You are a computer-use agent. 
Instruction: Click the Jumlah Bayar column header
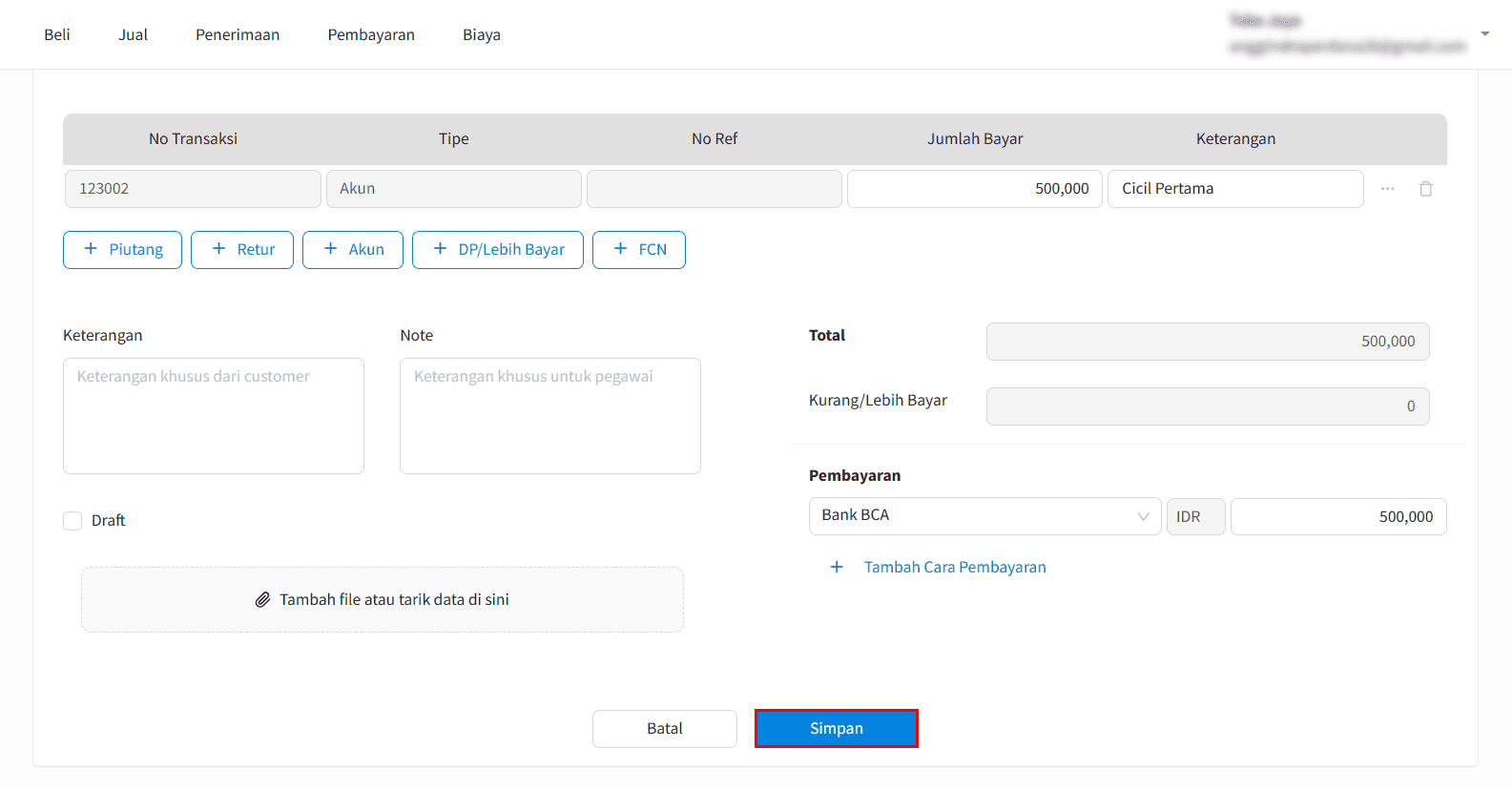[x=975, y=139]
